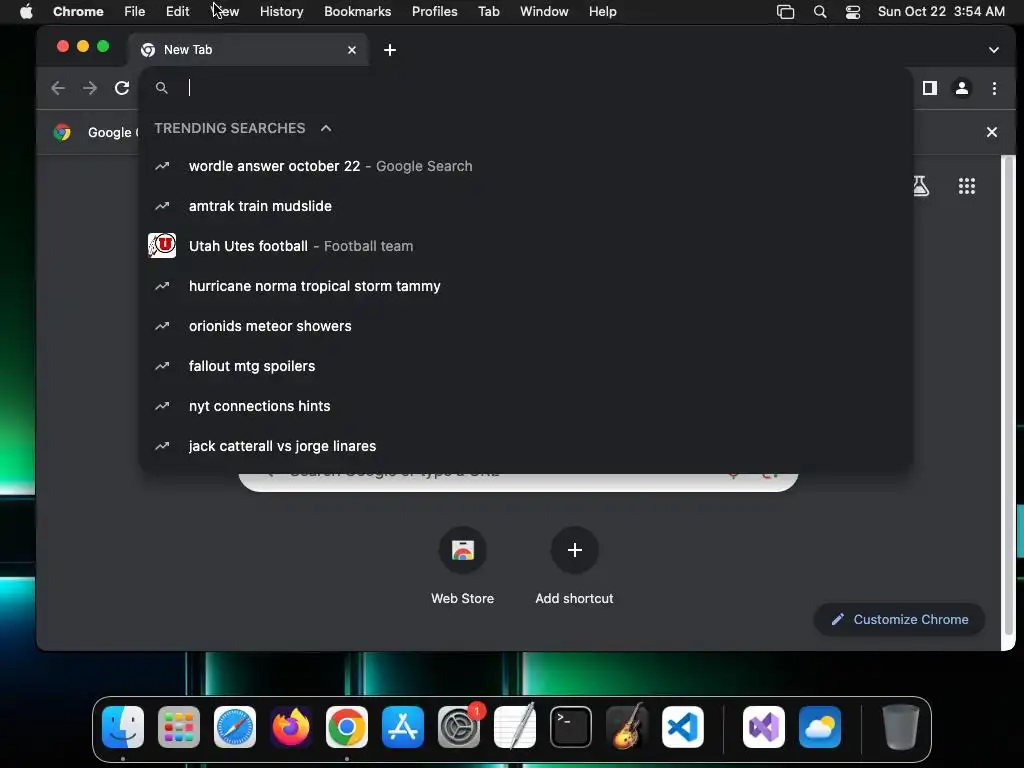Open the Search Labs flask icon
The width and height of the screenshot is (1024, 768).
(x=921, y=186)
